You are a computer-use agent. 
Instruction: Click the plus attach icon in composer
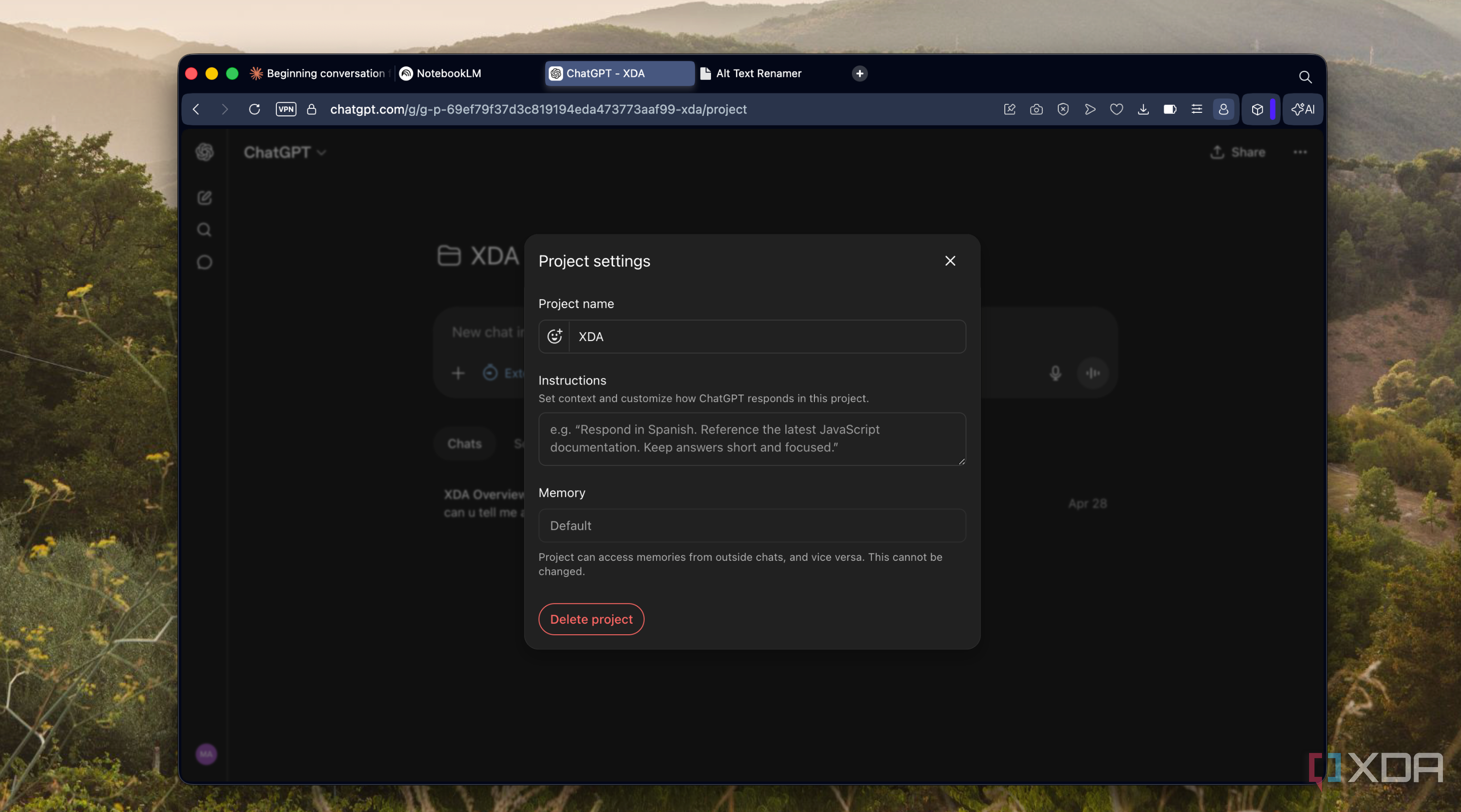(458, 373)
